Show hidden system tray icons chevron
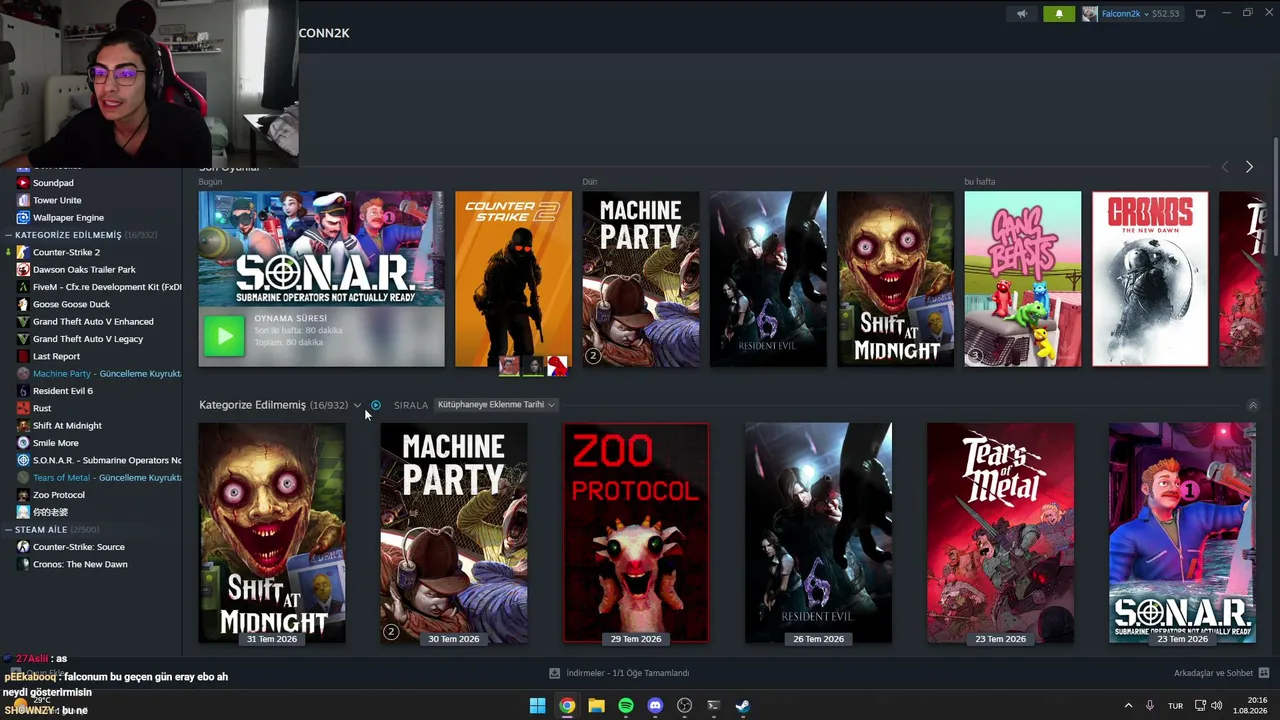 pos(1128,706)
